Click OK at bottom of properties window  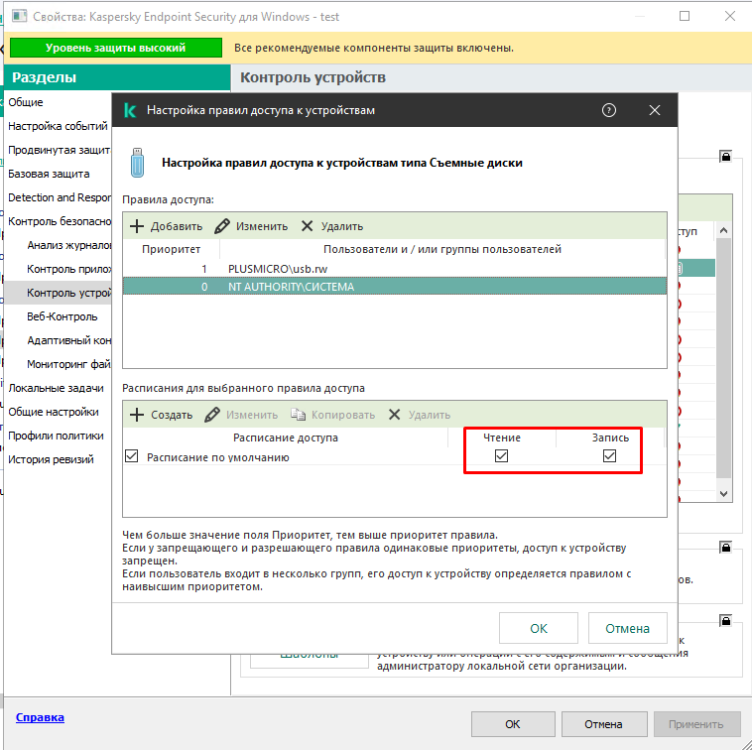tap(513, 724)
